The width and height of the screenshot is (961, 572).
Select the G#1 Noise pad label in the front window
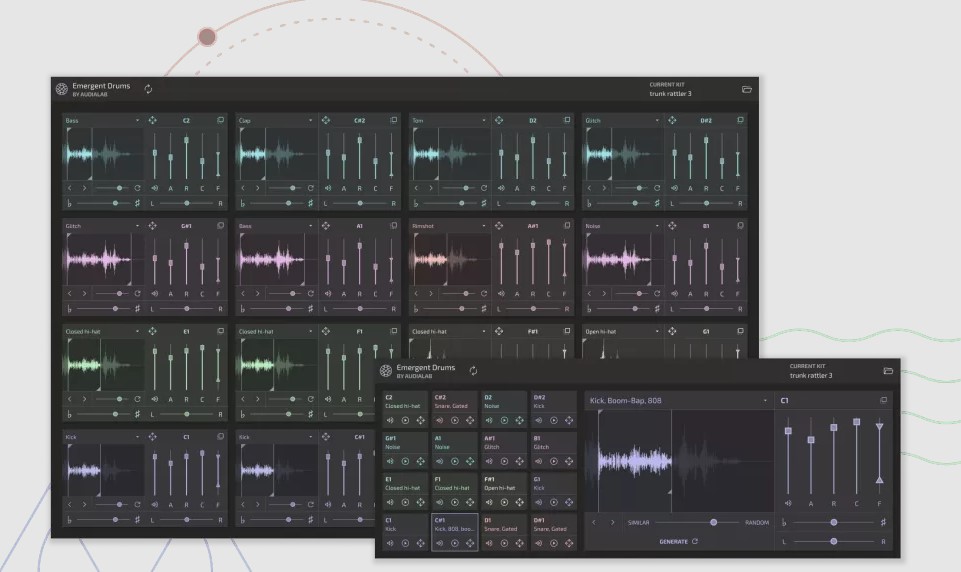[392, 443]
